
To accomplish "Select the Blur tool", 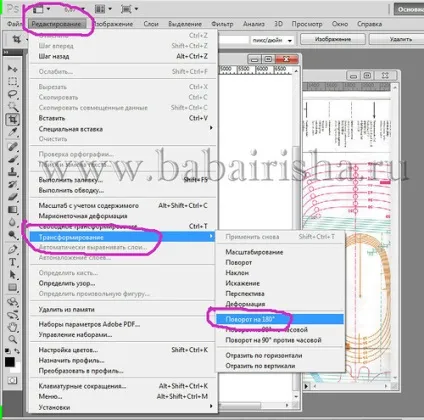I will 13,222.
